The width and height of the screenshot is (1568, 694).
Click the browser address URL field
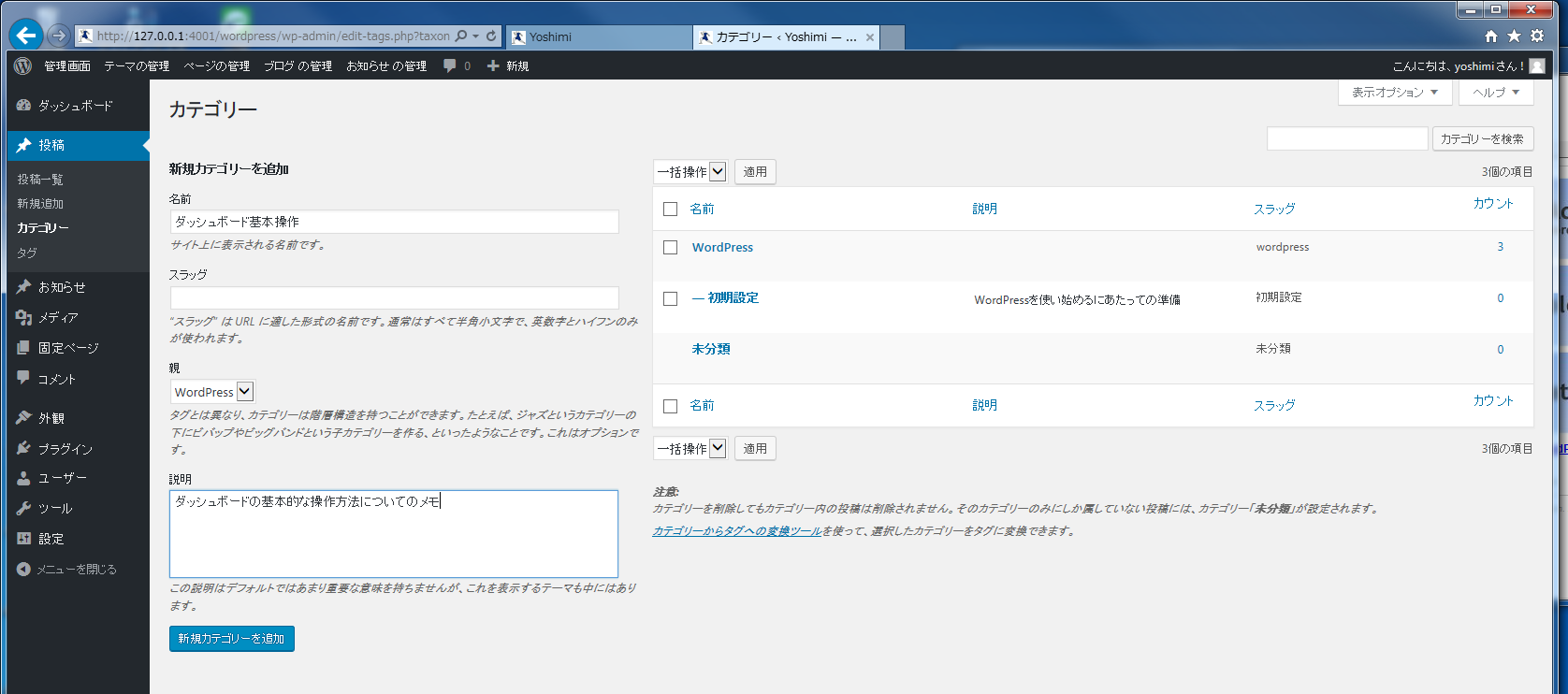coord(273,36)
